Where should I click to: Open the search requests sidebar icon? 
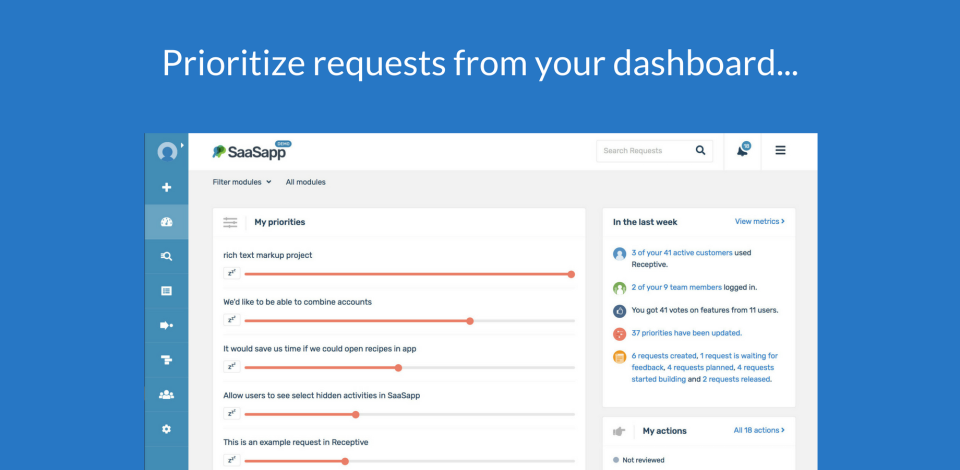tap(167, 256)
